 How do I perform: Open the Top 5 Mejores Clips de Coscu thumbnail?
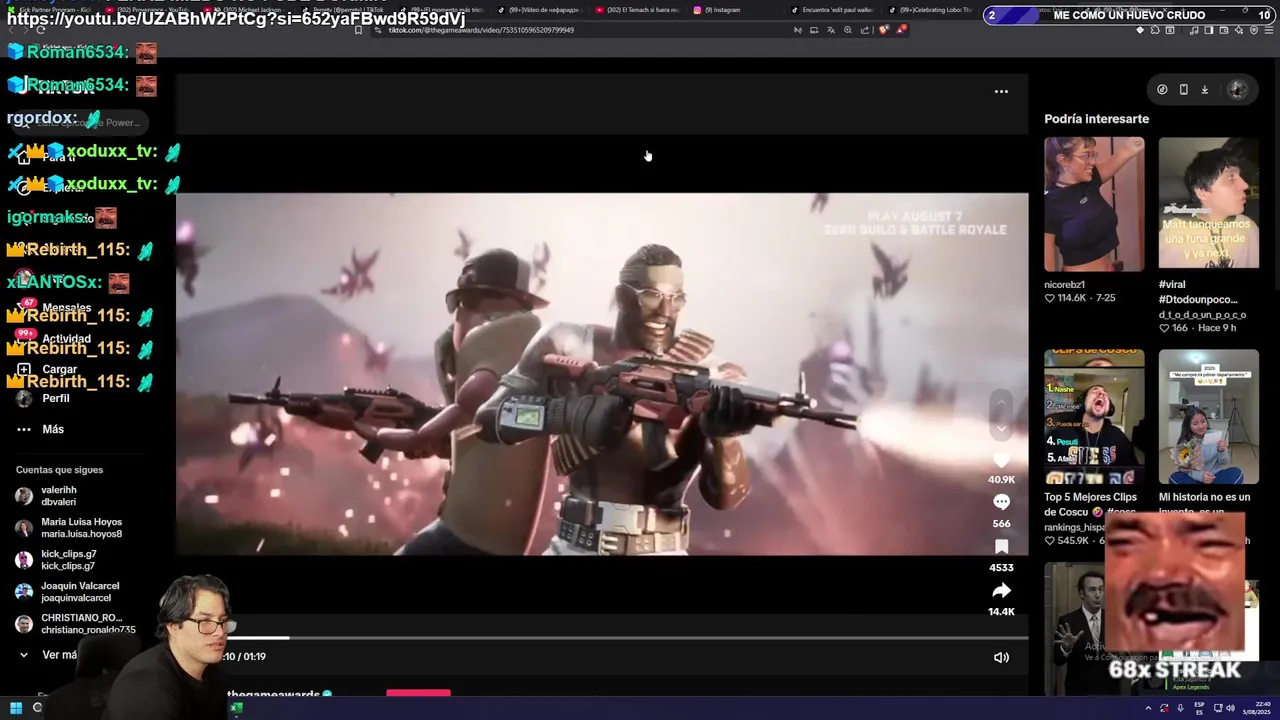1094,416
